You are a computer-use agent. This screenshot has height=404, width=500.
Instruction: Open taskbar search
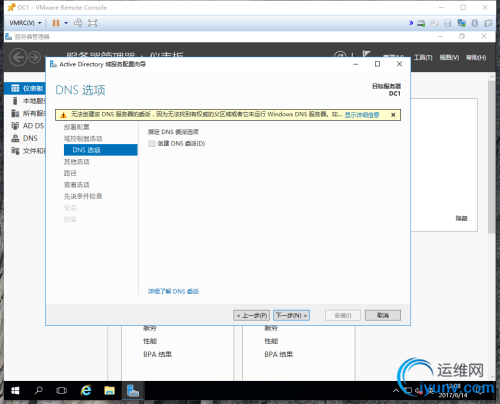(39, 391)
